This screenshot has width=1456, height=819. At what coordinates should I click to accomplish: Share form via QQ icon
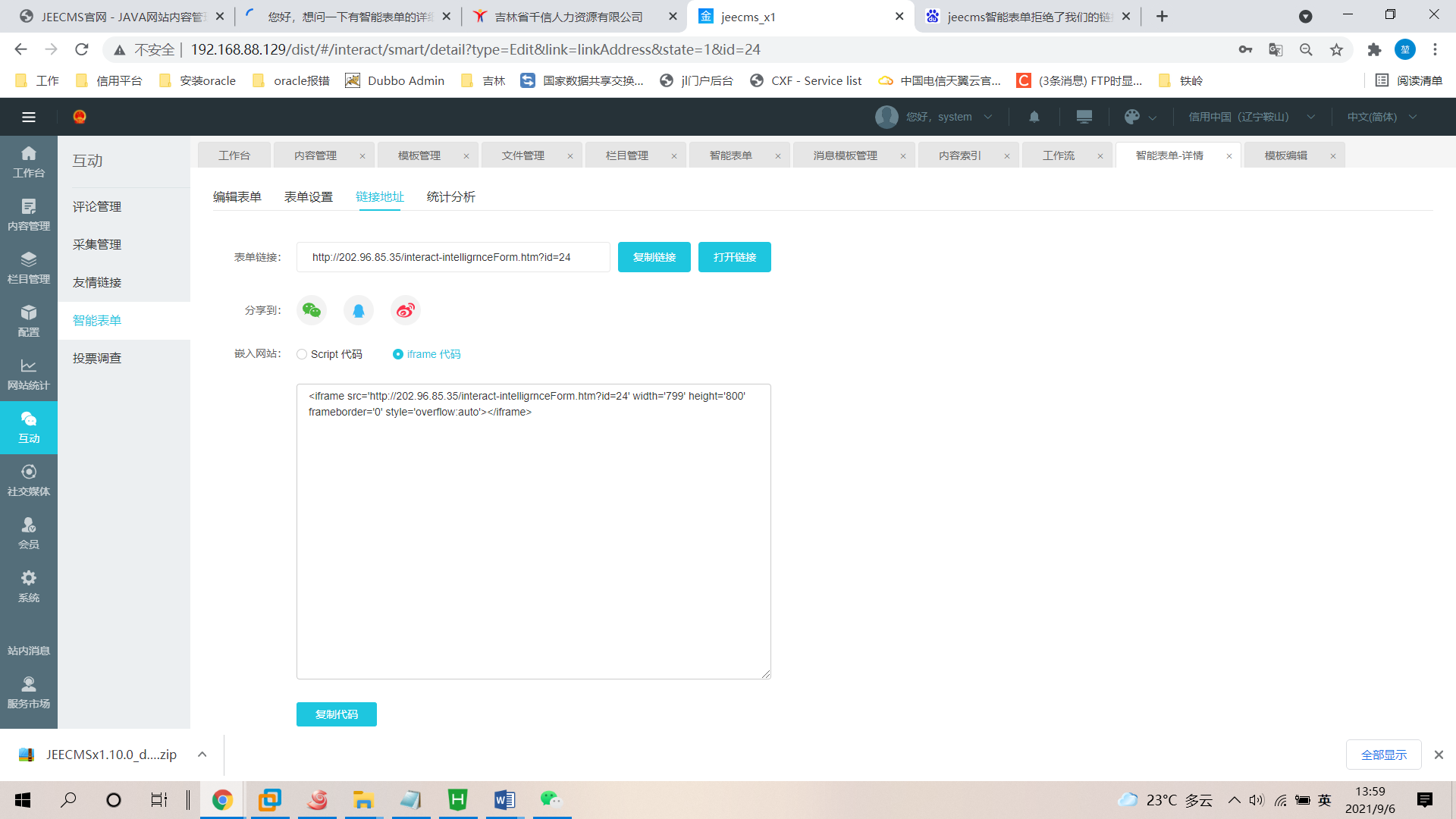[359, 310]
